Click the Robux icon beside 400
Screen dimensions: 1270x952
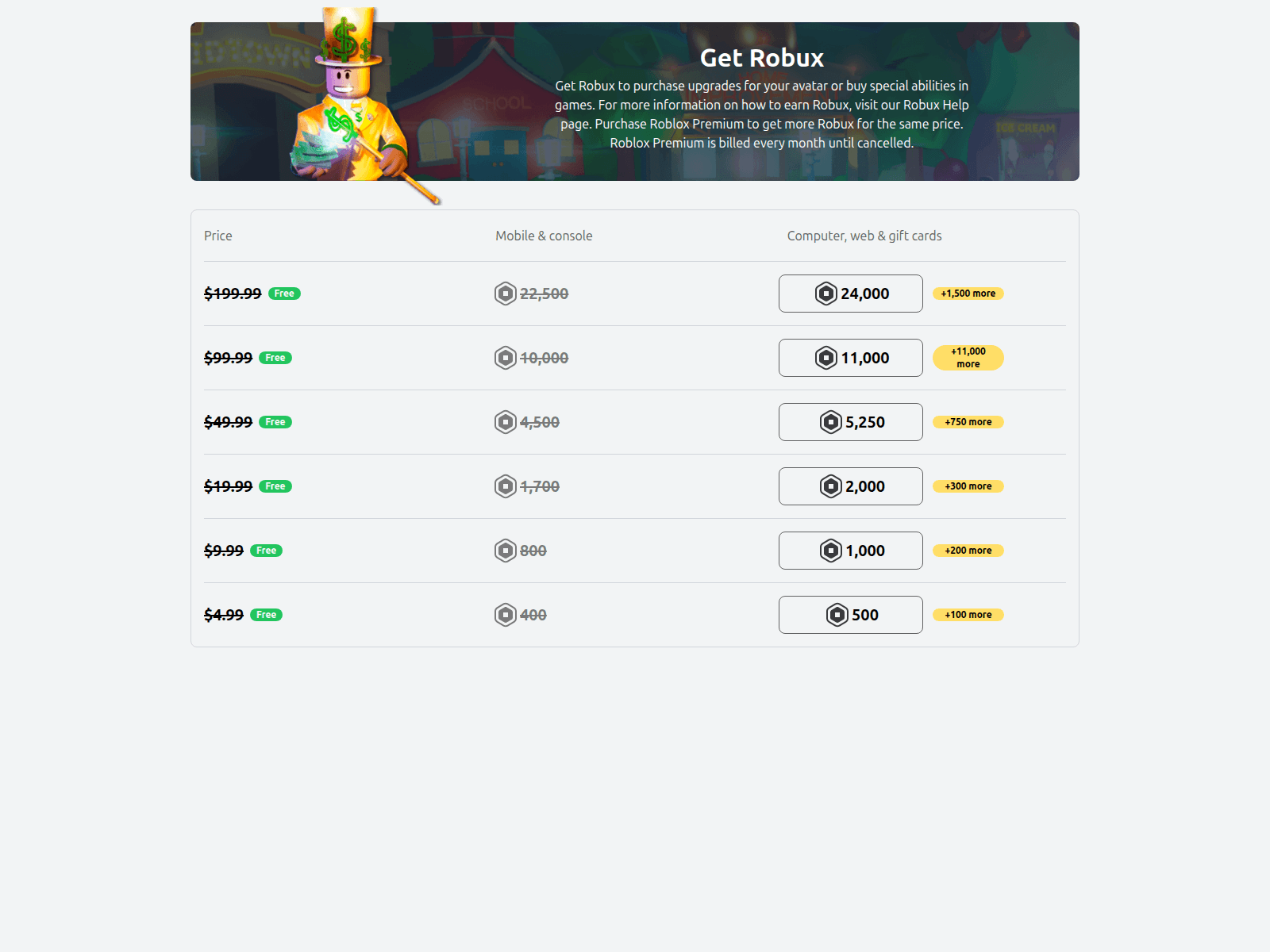(506, 614)
